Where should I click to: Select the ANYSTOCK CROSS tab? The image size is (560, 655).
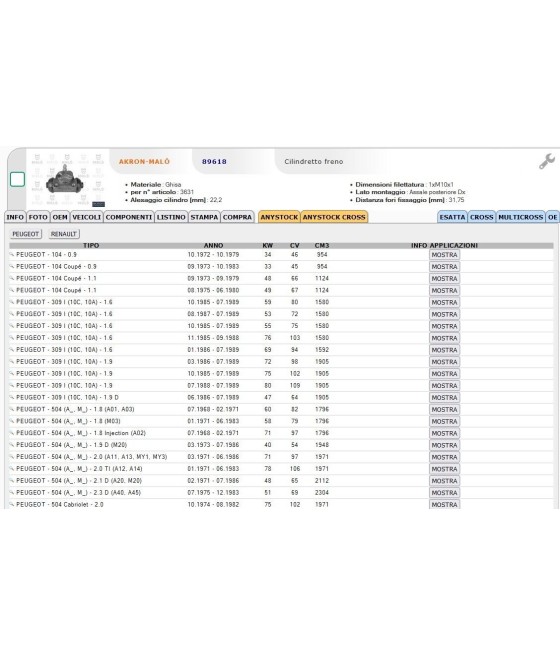coord(334,217)
